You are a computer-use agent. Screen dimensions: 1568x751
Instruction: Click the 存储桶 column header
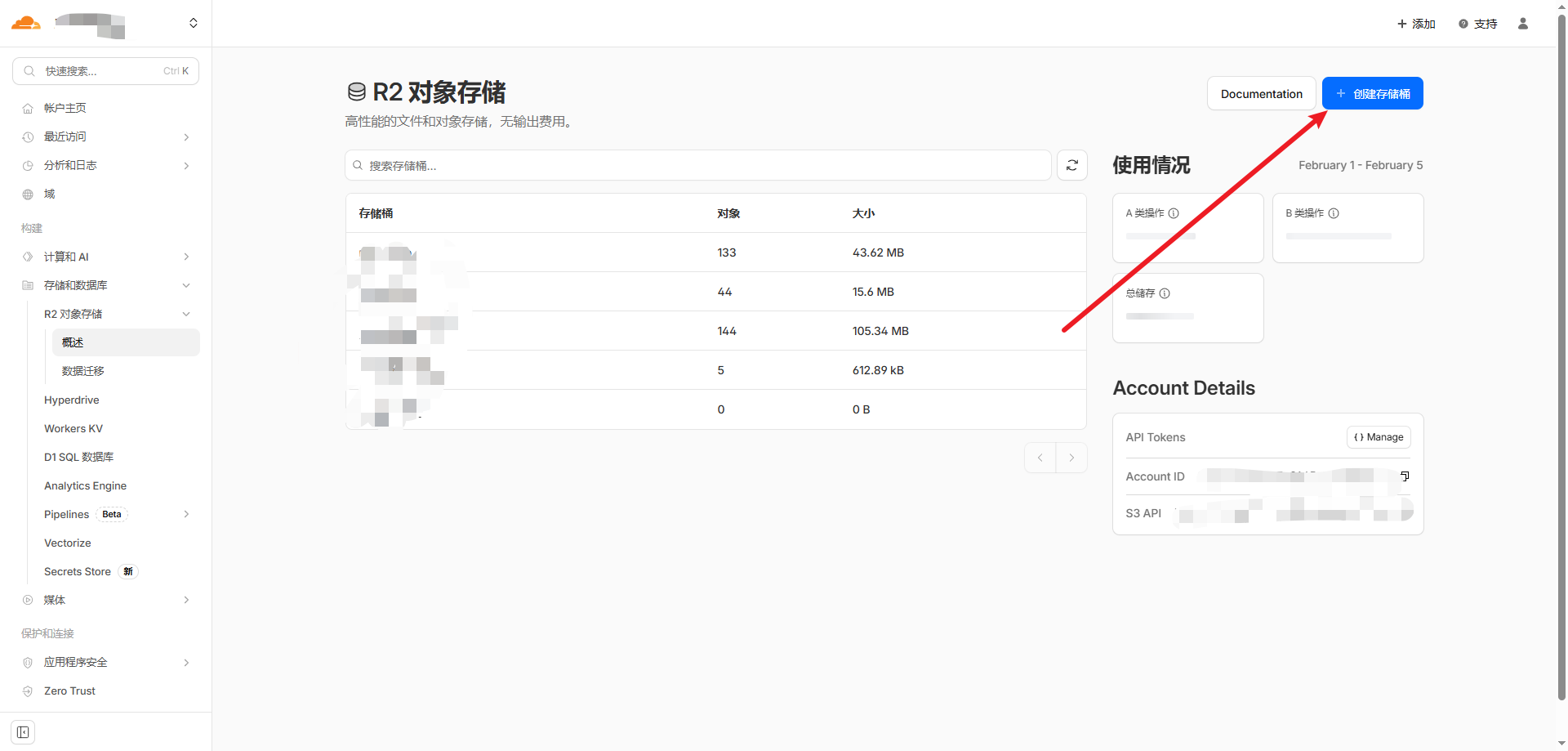tap(376, 213)
